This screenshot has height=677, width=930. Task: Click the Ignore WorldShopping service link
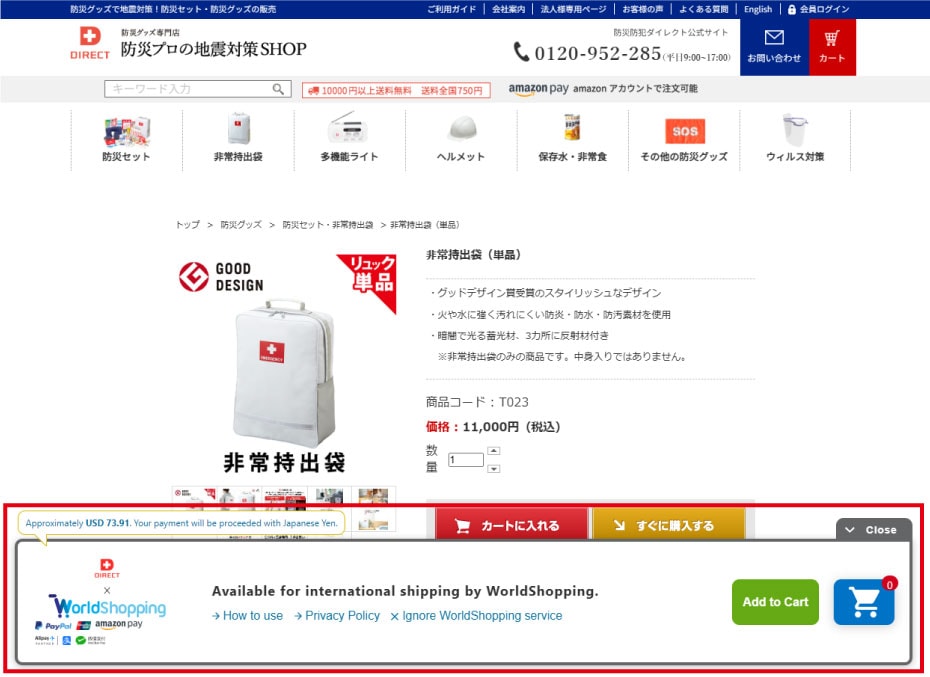coord(476,616)
